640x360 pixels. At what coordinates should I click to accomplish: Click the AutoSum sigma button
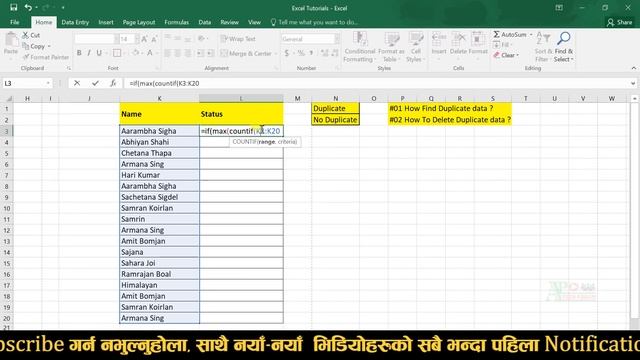[x=509, y=35]
